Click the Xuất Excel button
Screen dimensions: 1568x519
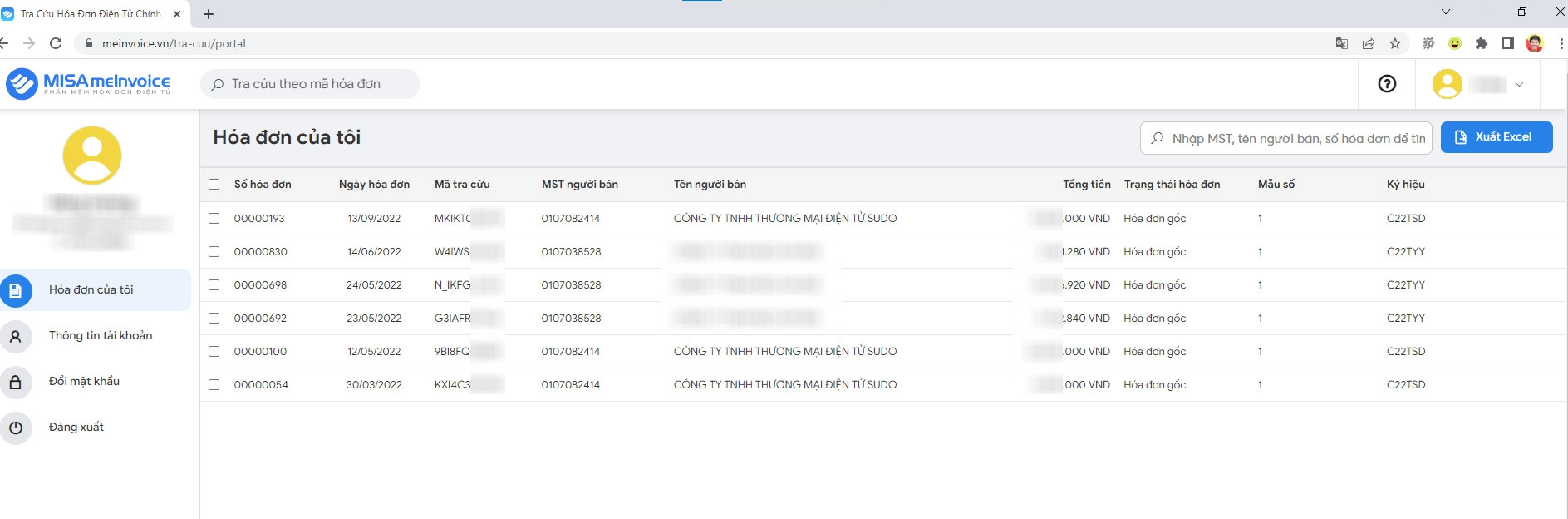[x=1496, y=137]
